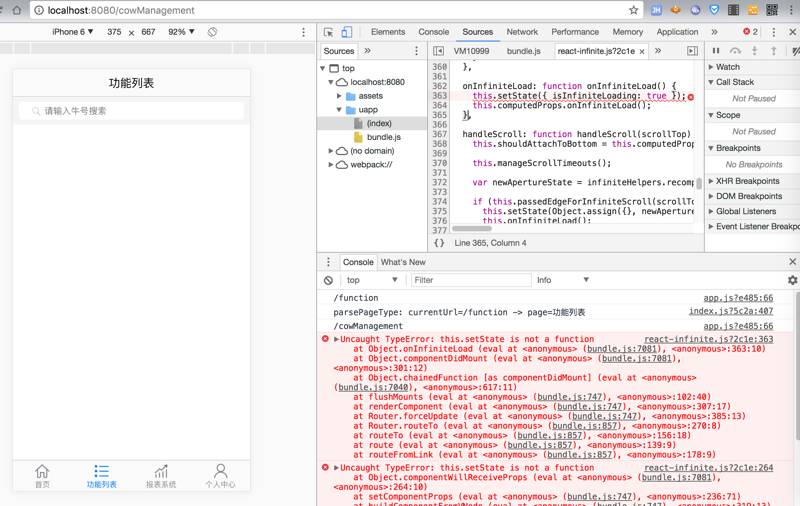Tap the 报表系统 chart icon in app
The image size is (800, 506).
161,476
